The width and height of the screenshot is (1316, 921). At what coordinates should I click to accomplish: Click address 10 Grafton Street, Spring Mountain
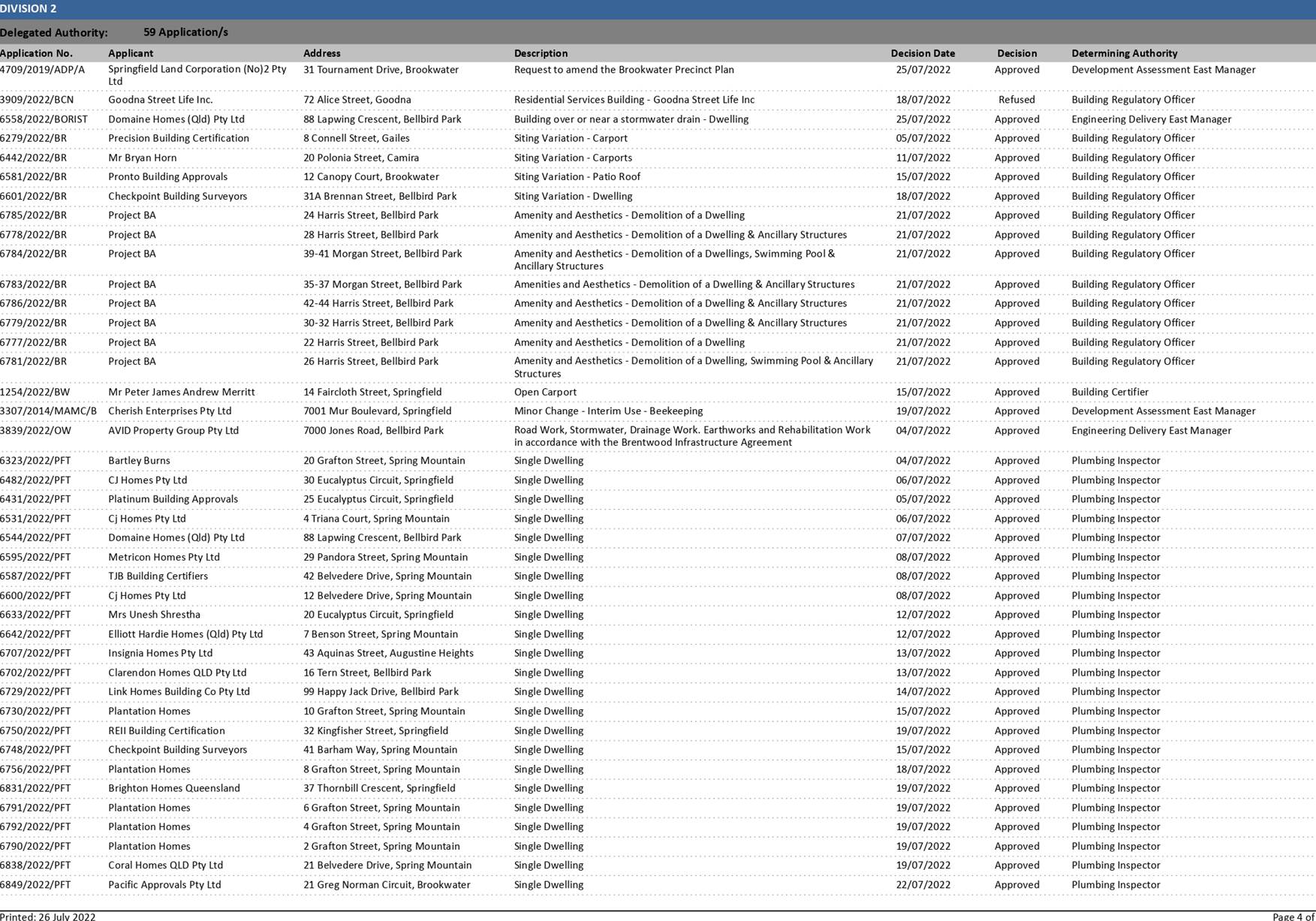point(384,712)
